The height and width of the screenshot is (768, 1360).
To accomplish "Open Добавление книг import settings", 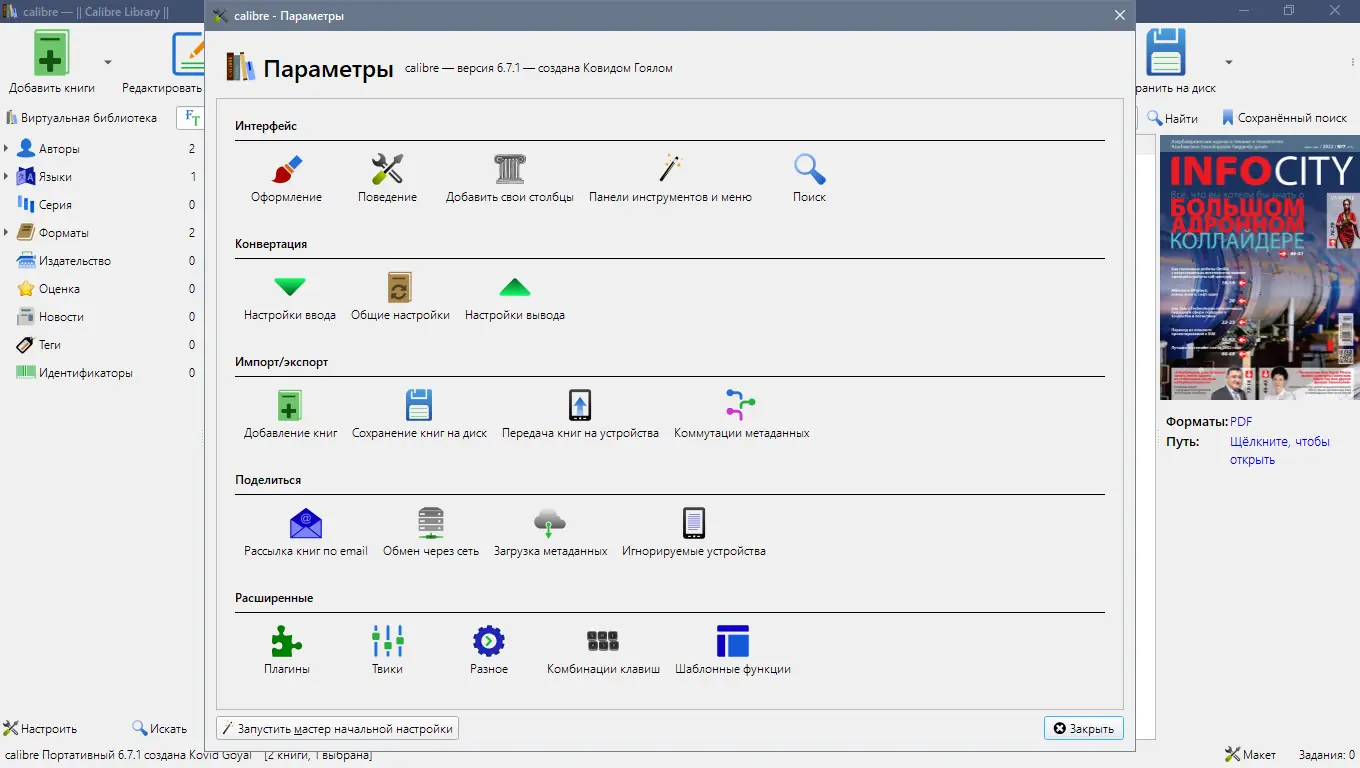I will pyautogui.click(x=290, y=414).
